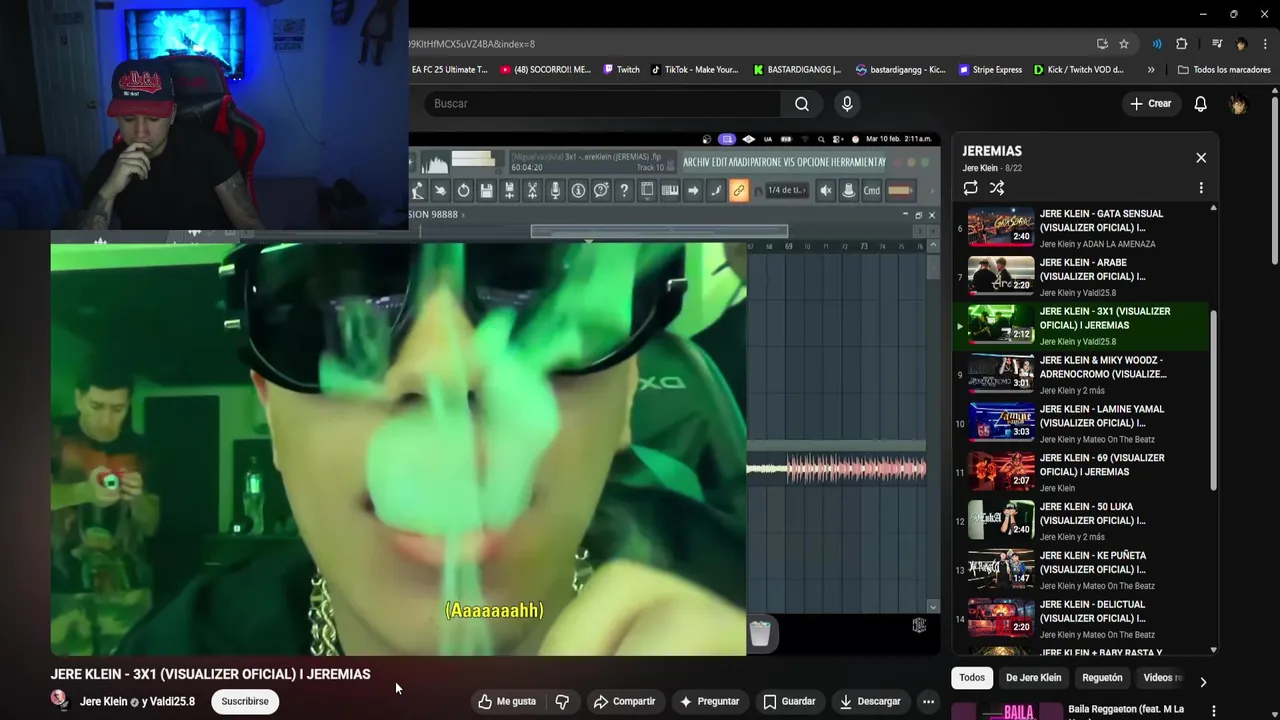Subscribe with the Suscribirse button

245,702
